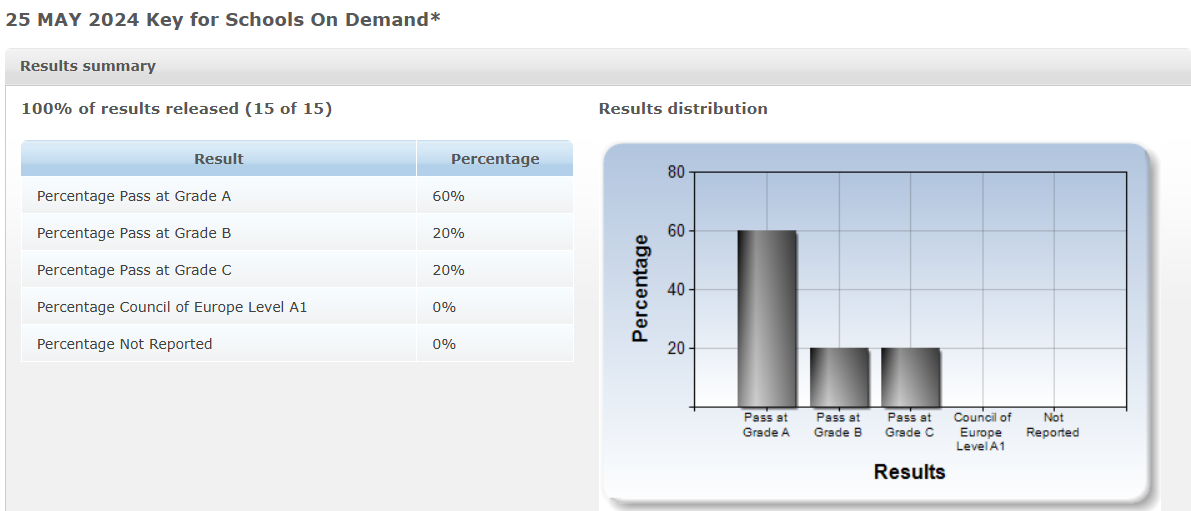1191x511 pixels.
Task: Select the Percentage column header
Action: 495,159
